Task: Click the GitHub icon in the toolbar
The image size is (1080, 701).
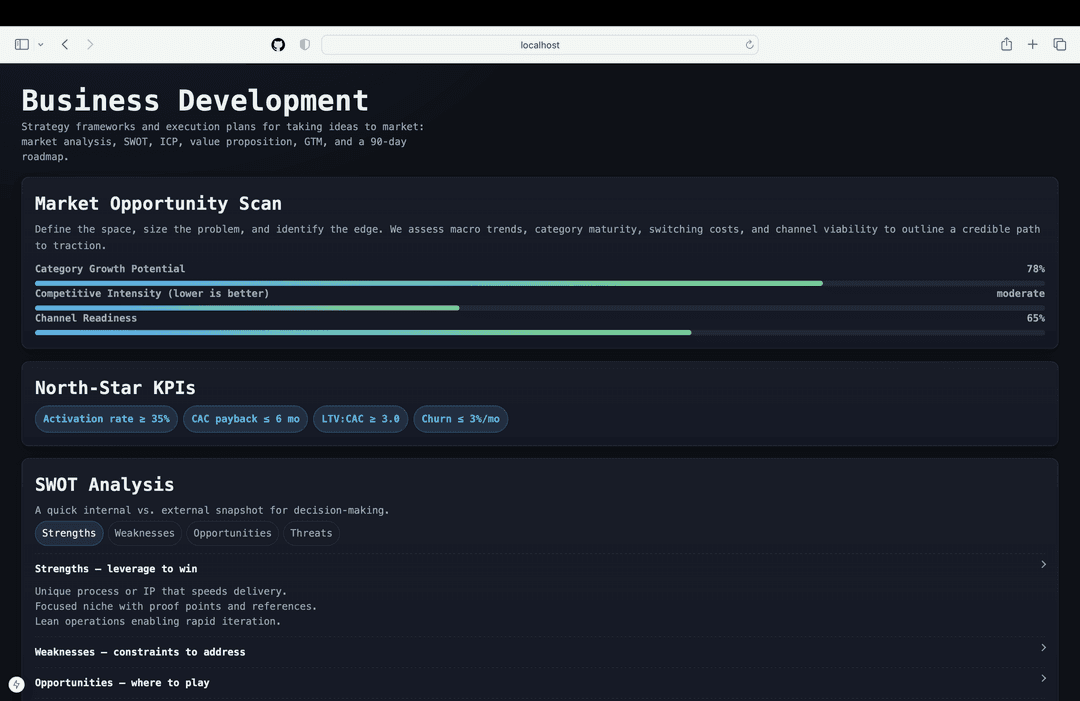Action: point(278,45)
